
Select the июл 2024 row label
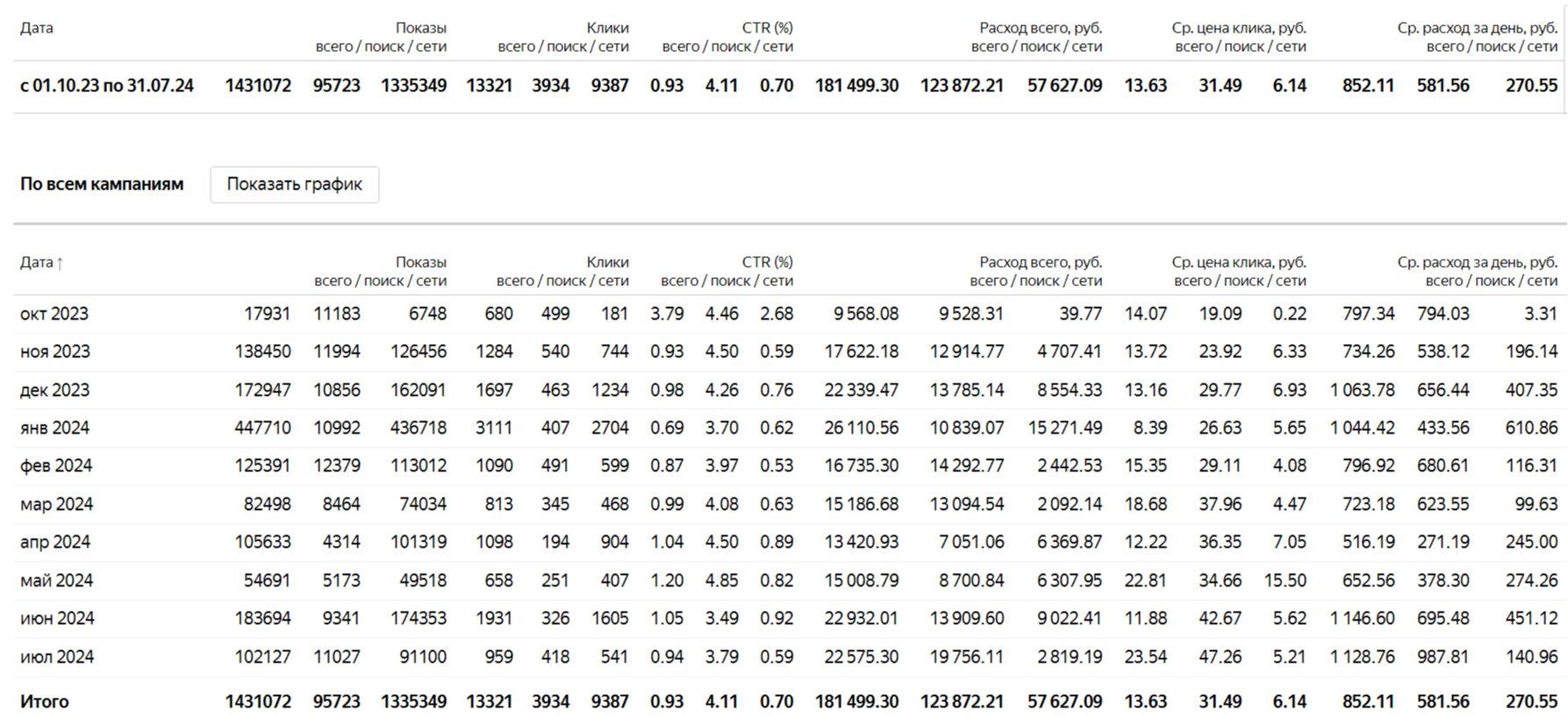(57, 656)
